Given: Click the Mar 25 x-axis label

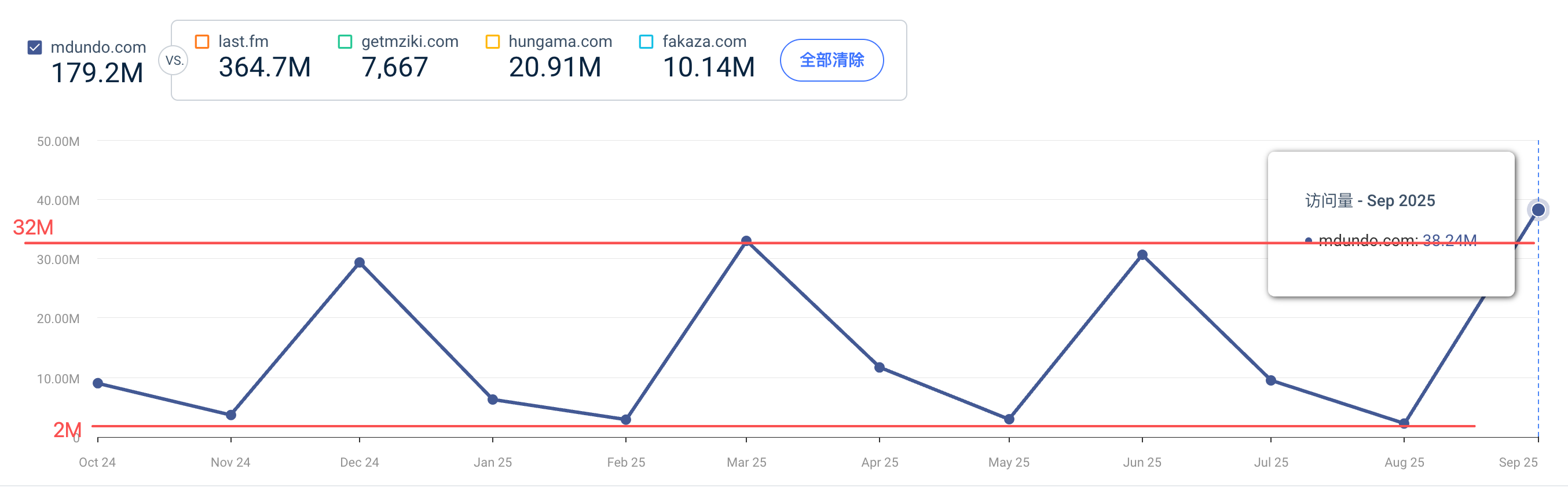Looking at the screenshot, I should pyautogui.click(x=746, y=463).
